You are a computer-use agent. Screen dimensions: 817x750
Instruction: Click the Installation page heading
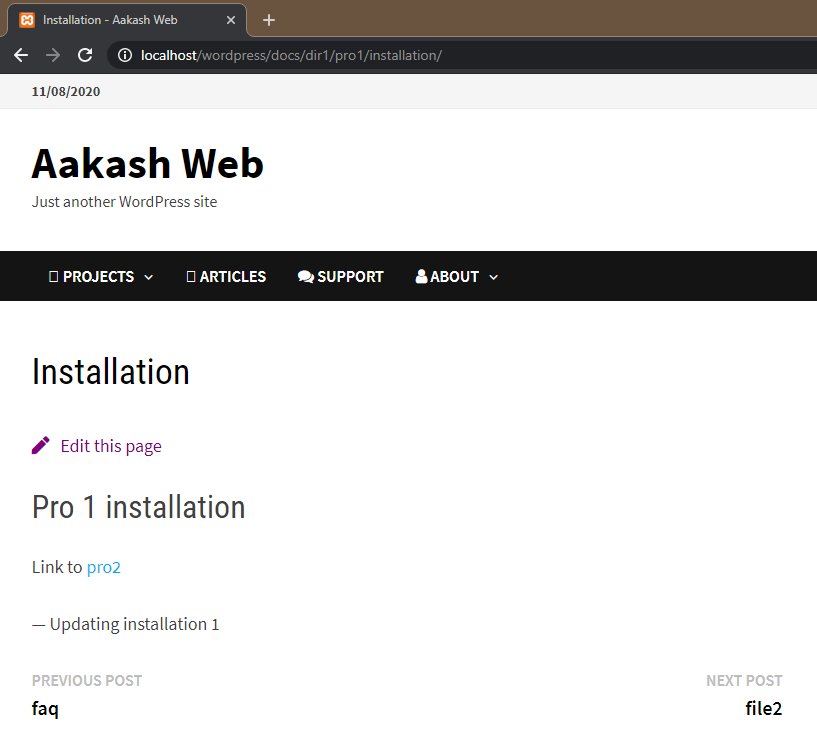(110, 372)
